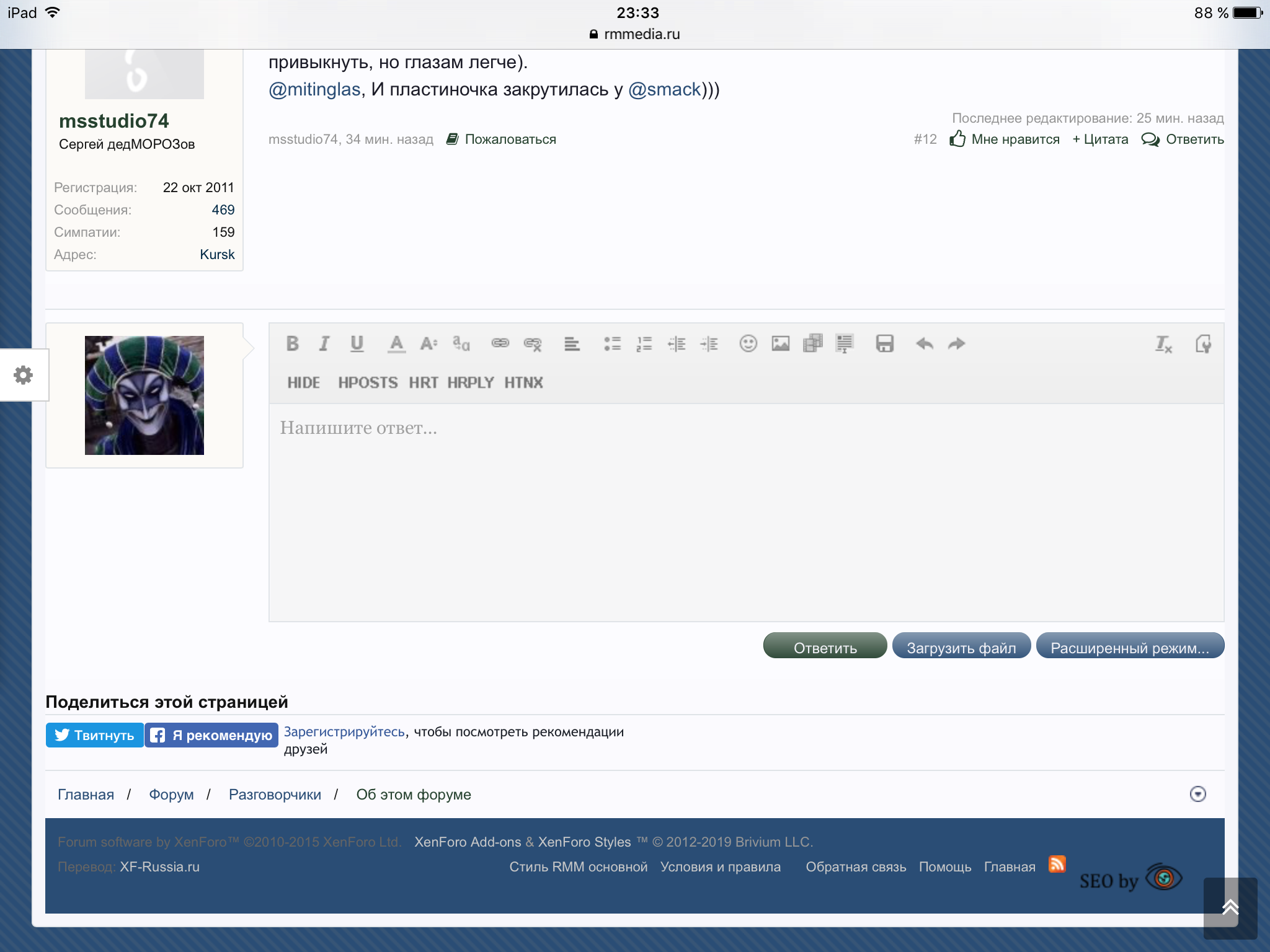Open the smilies picker

[748, 343]
